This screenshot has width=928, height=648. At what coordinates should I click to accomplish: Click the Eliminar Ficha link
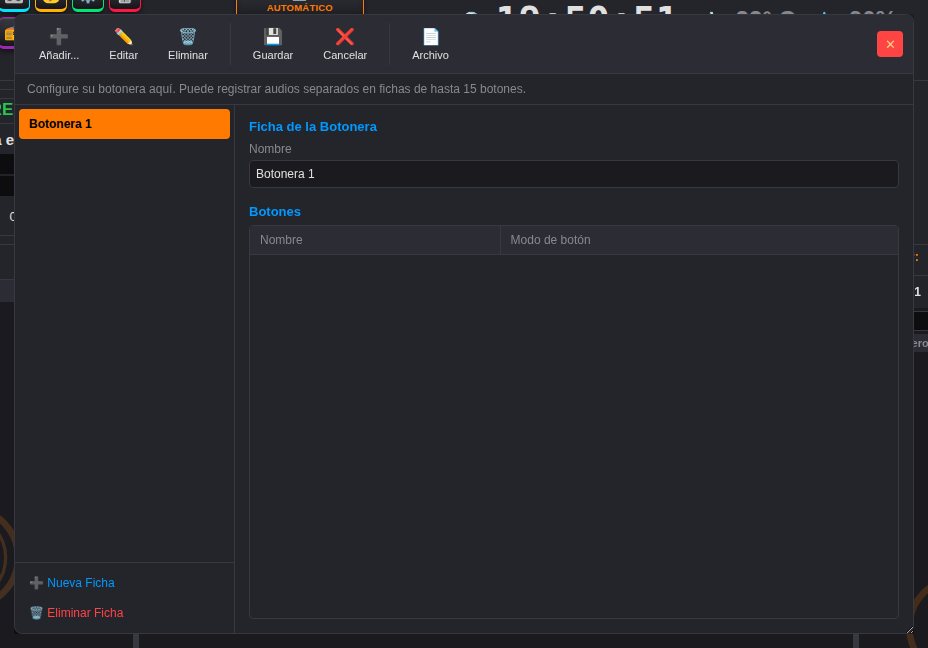coord(76,612)
